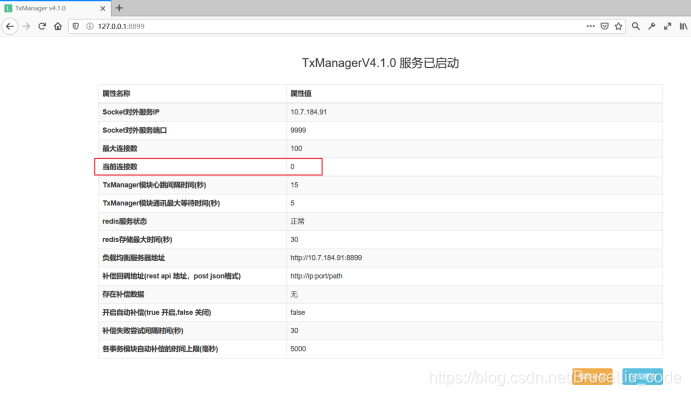Click the callback address http://ip:port/path

point(316,276)
